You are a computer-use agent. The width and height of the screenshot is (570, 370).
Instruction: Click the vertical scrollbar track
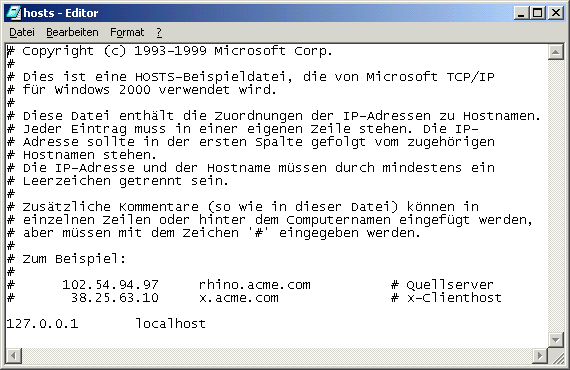(556, 196)
